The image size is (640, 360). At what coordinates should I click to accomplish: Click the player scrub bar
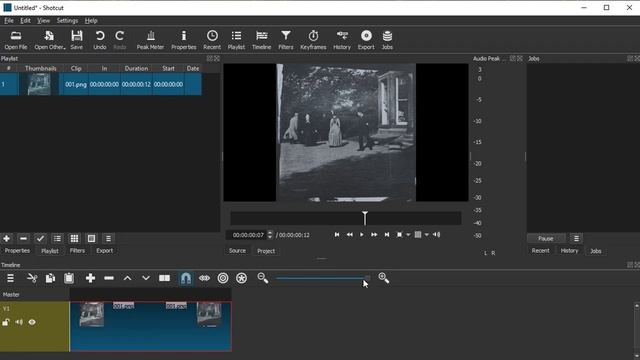tap(346, 218)
